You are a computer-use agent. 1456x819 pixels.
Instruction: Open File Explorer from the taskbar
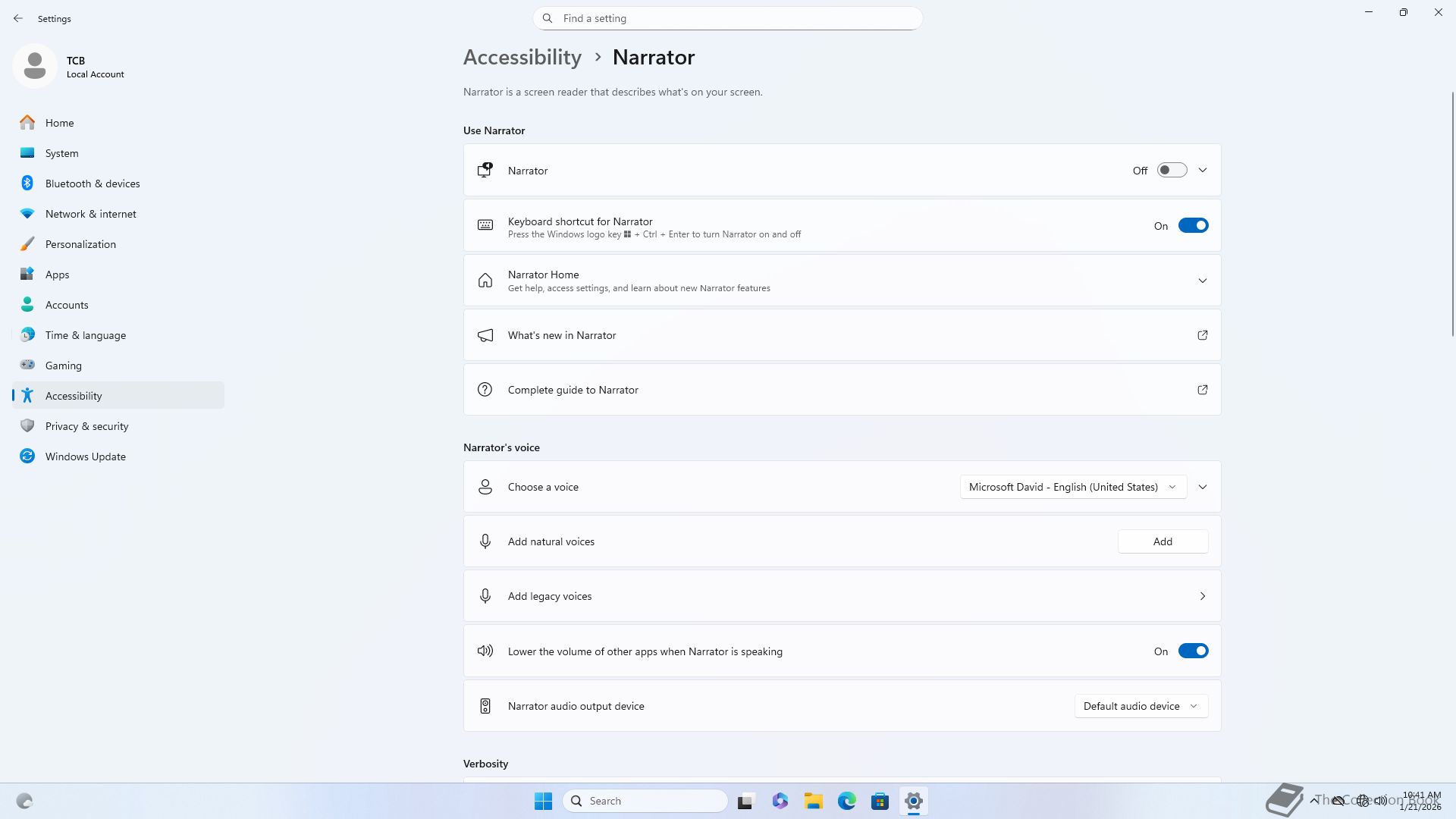tap(813, 801)
